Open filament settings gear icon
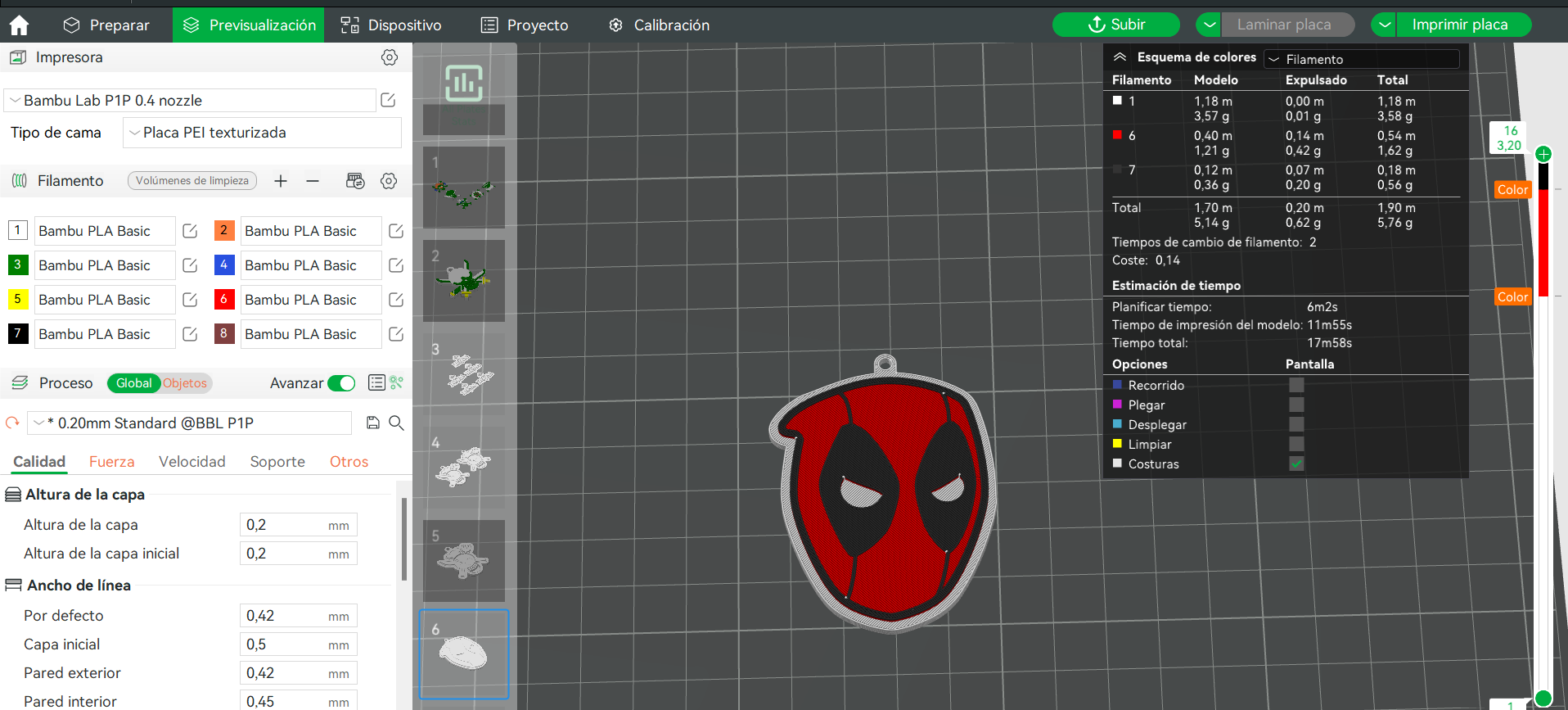This screenshot has width=1568, height=710. click(389, 181)
